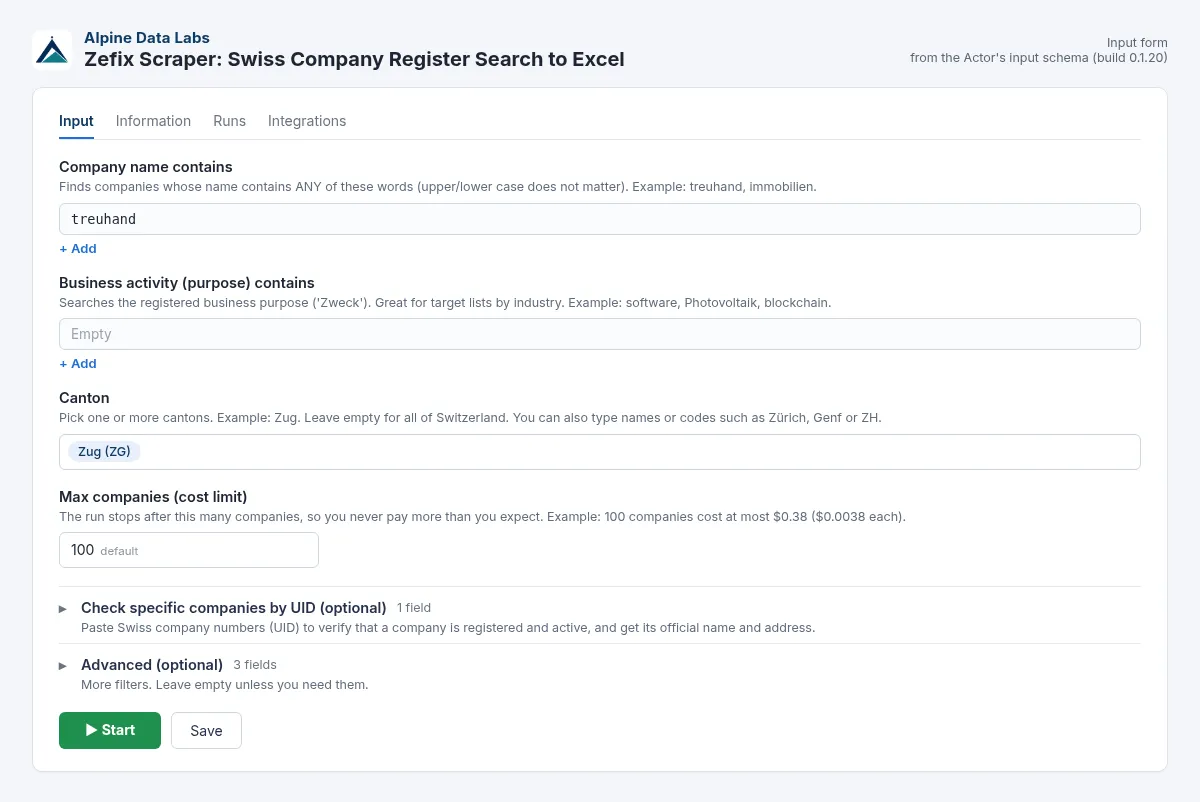This screenshot has width=1200, height=802.
Task: Click the 'Advanced (optional)' heading text
Action: [x=152, y=664]
